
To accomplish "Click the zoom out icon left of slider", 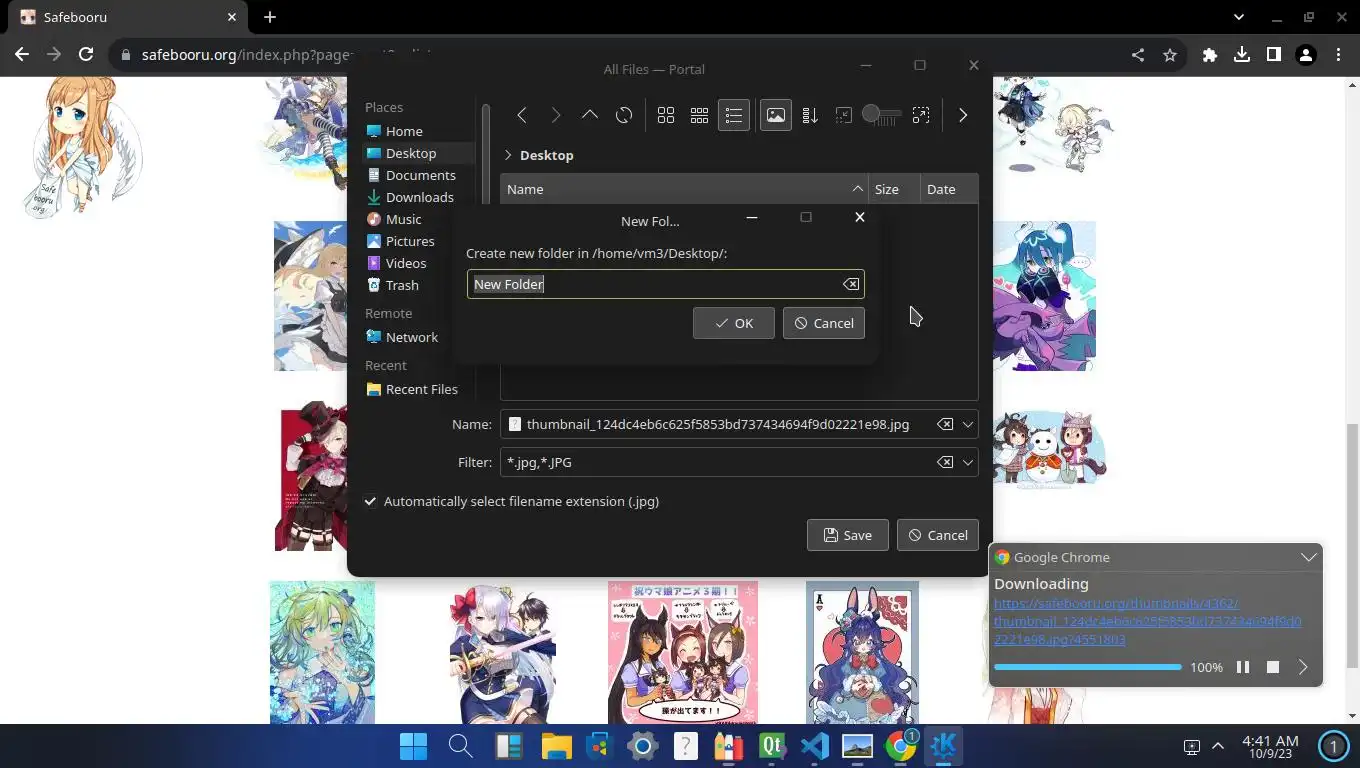I will (844, 116).
